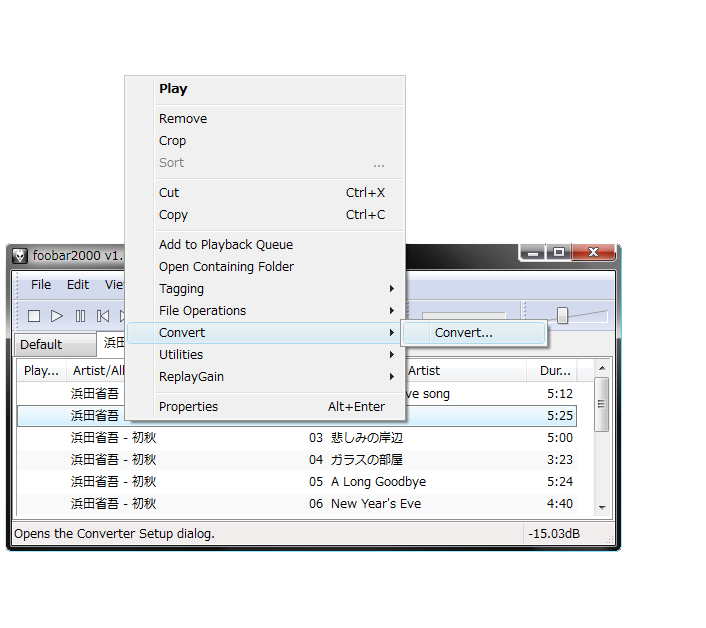Maximize the foobar2000 window

(x=559, y=253)
